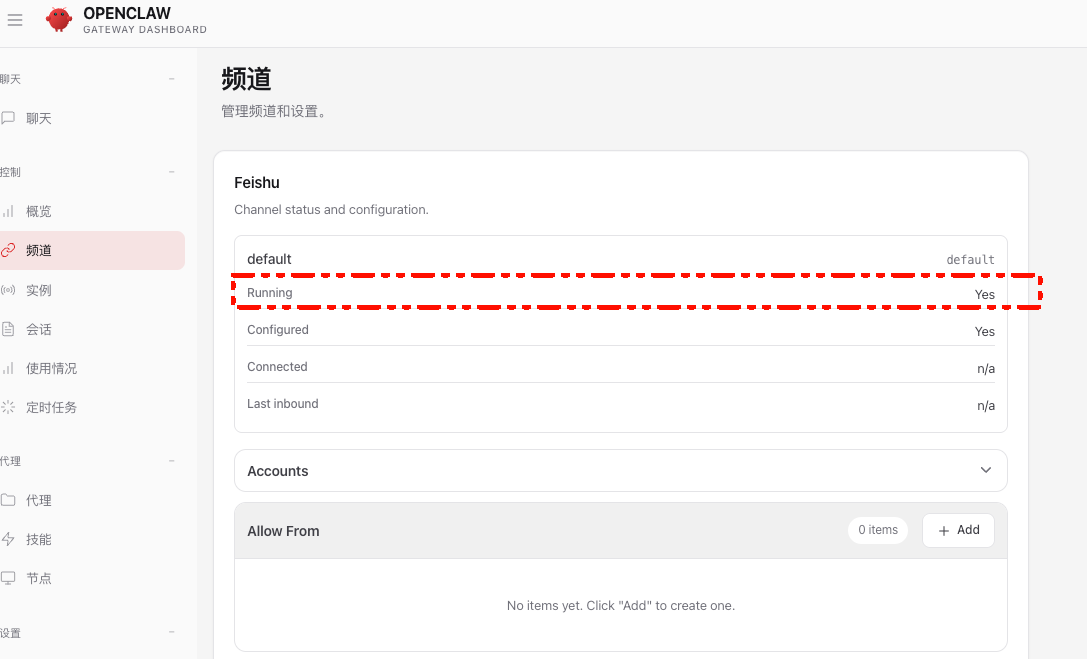This screenshot has height=659, width=1087.
Task: Expand the Accounts section
Action: [985, 470]
